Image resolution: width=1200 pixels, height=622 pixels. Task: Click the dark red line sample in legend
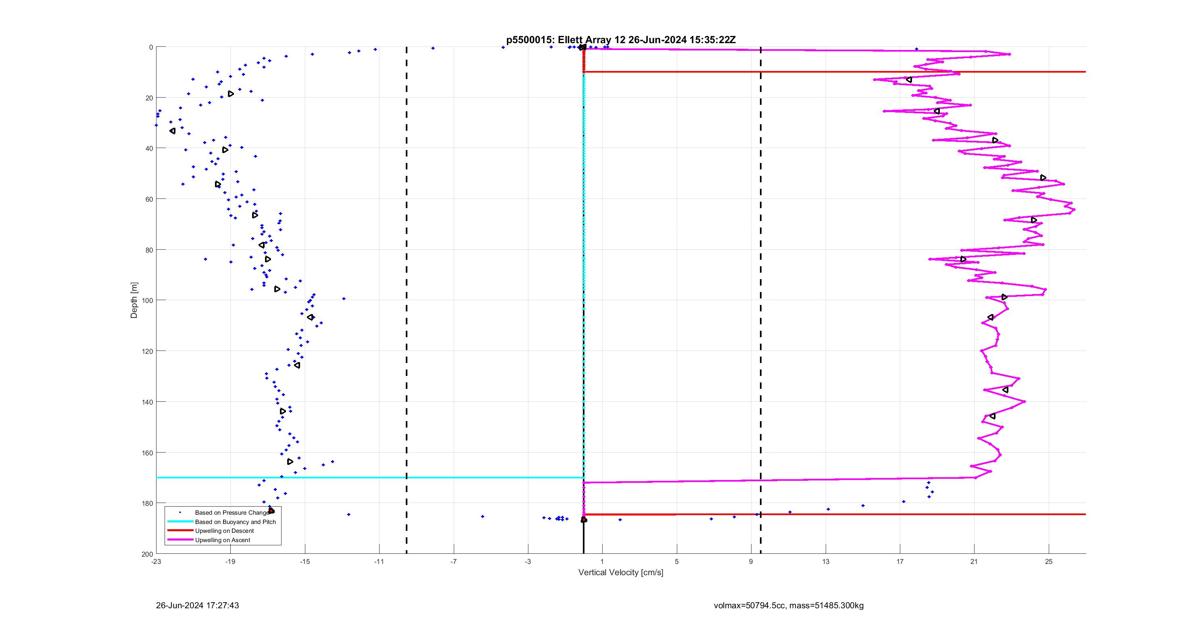180,530
